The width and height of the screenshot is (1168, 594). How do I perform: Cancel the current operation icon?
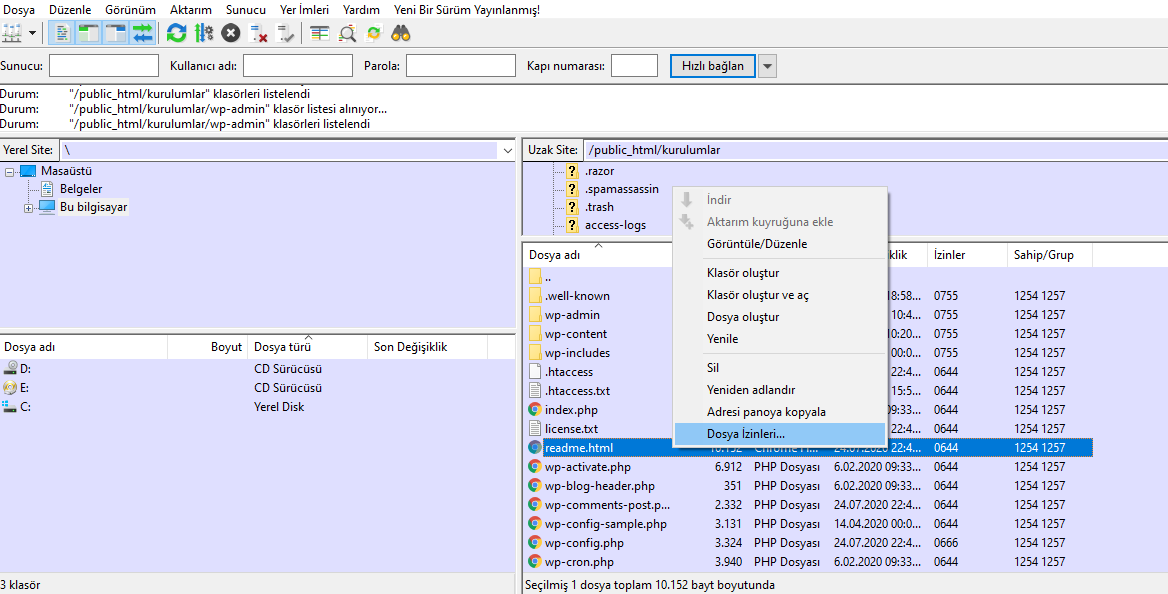click(231, 33)
